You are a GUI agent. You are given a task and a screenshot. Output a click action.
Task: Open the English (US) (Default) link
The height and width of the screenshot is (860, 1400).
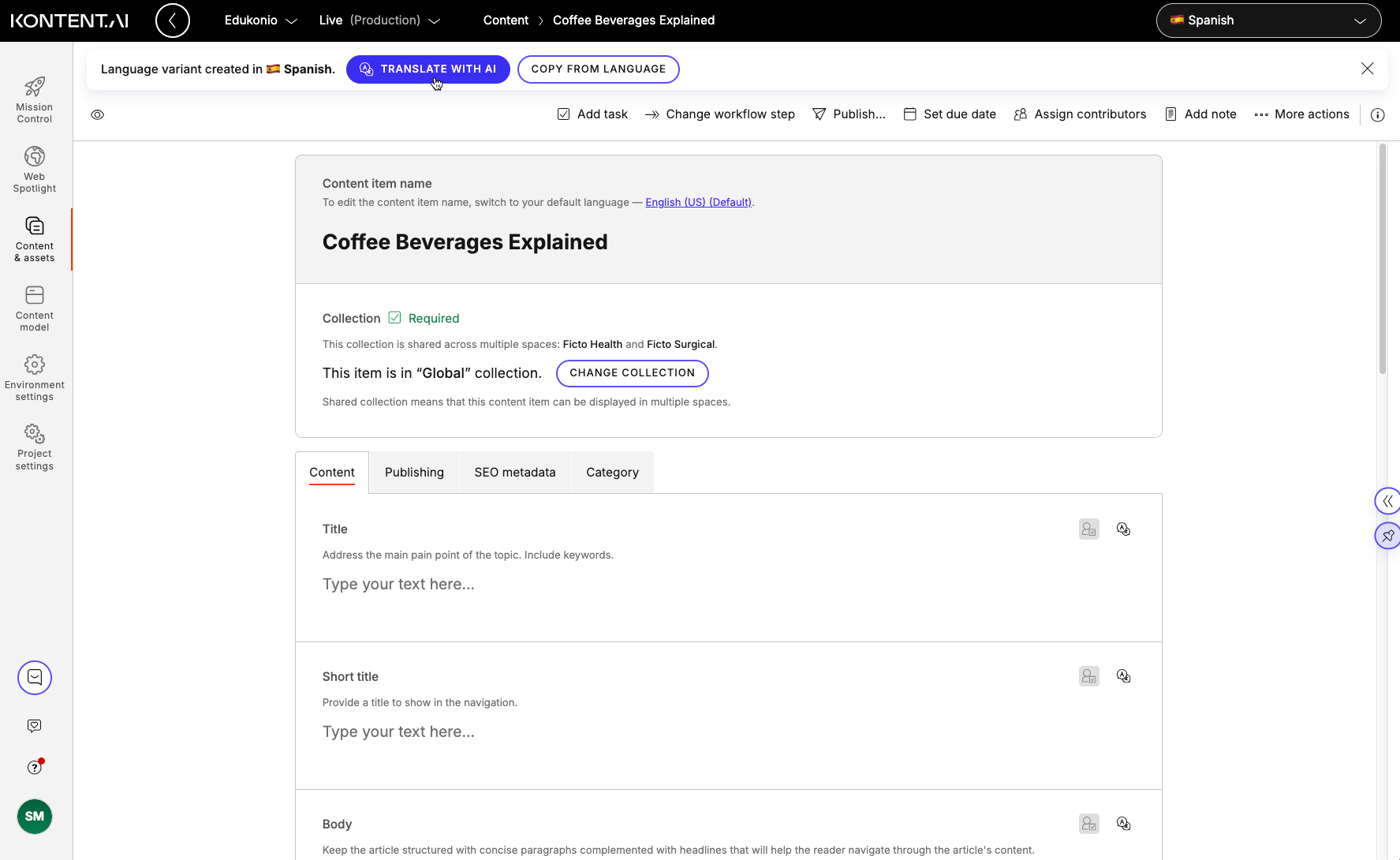pyautogui.click(x=698, y=202)
